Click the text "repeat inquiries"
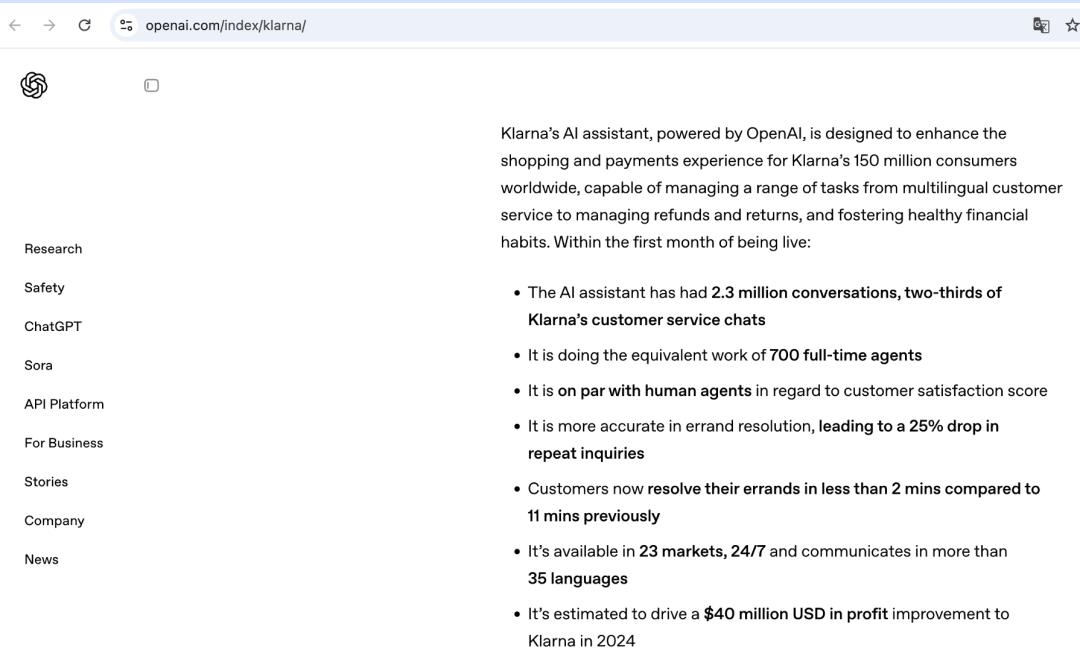1080x662 pixels. [x=586, y=453]
